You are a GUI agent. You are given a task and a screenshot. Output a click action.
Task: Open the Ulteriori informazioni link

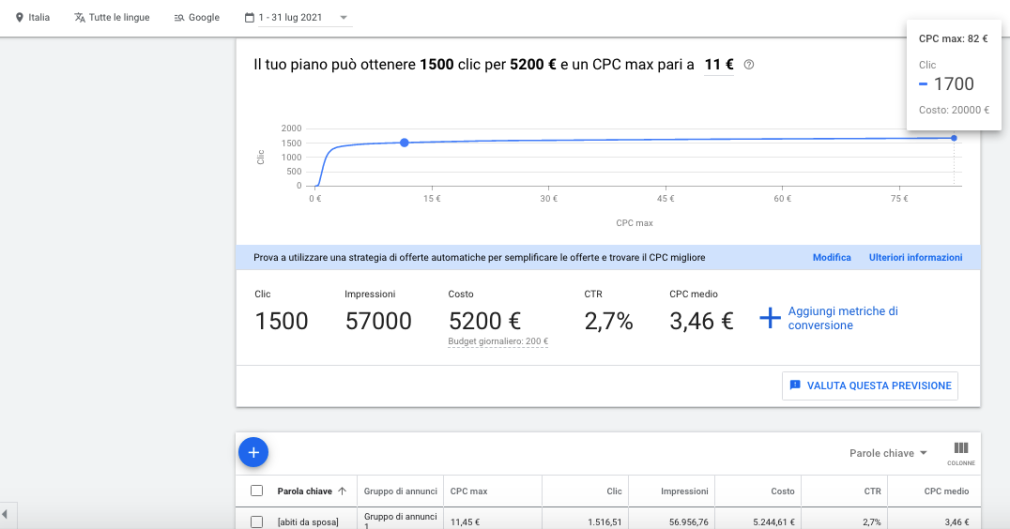point(915,258)
